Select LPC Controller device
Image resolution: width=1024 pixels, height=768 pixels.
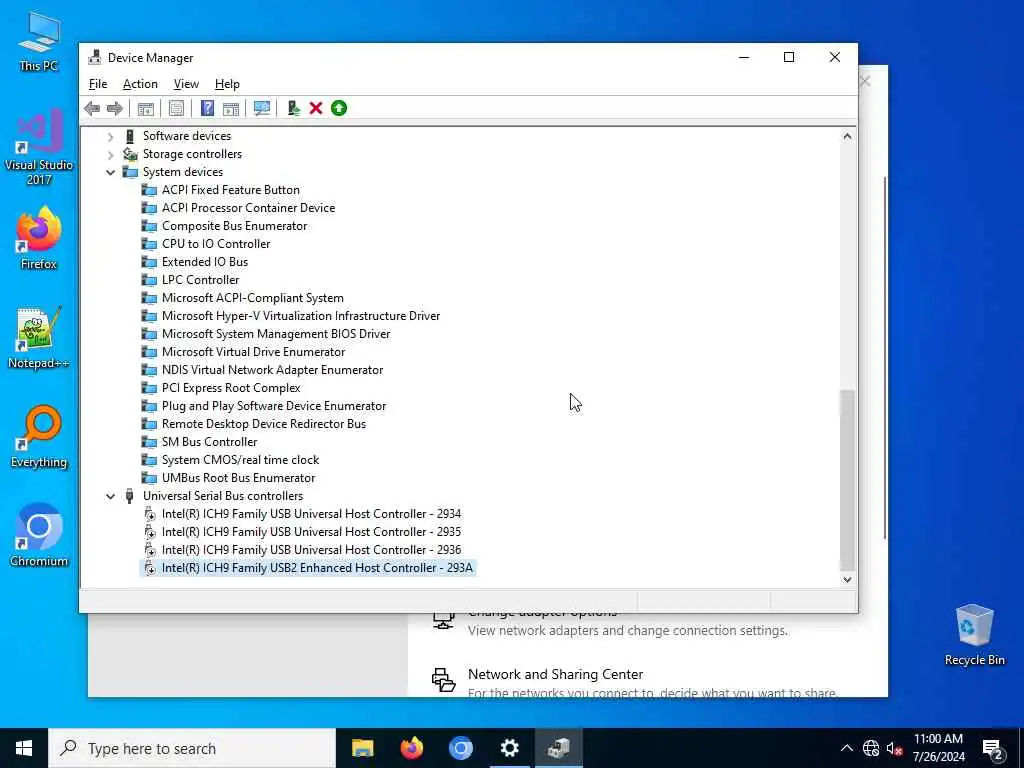click(200, 280)
